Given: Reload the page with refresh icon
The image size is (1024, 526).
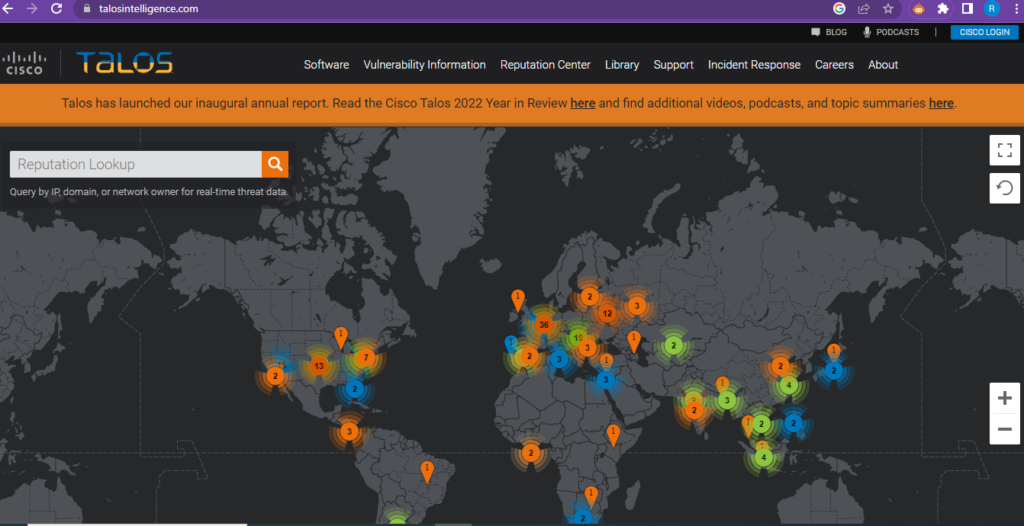Looking at the screenshot, I should (57, 8).
